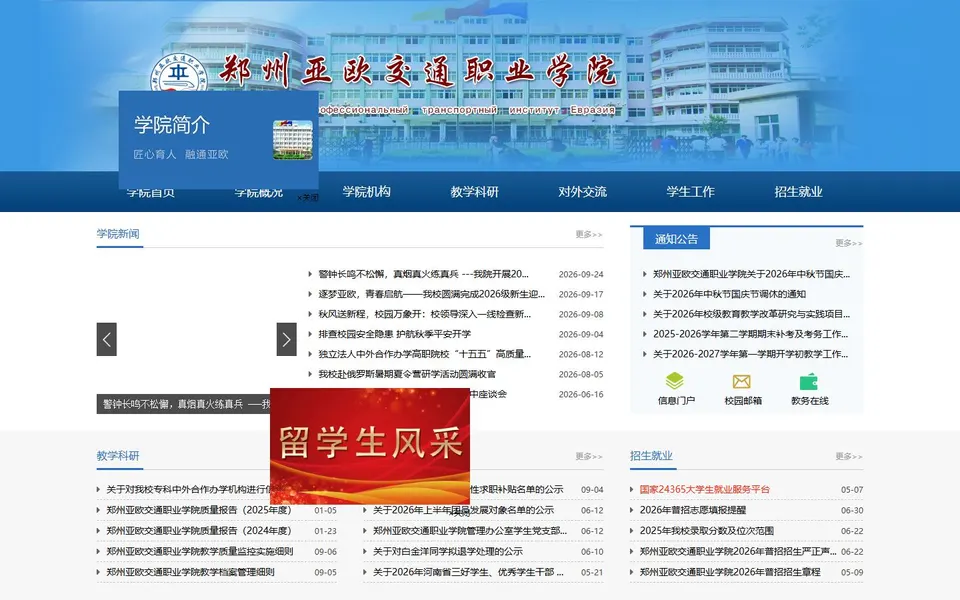Open 郑州亚欧交通职业学院教学质量监控实施细则
Image resolution: width=960 pixels, height=600 pixels.
tap(200, 552)
